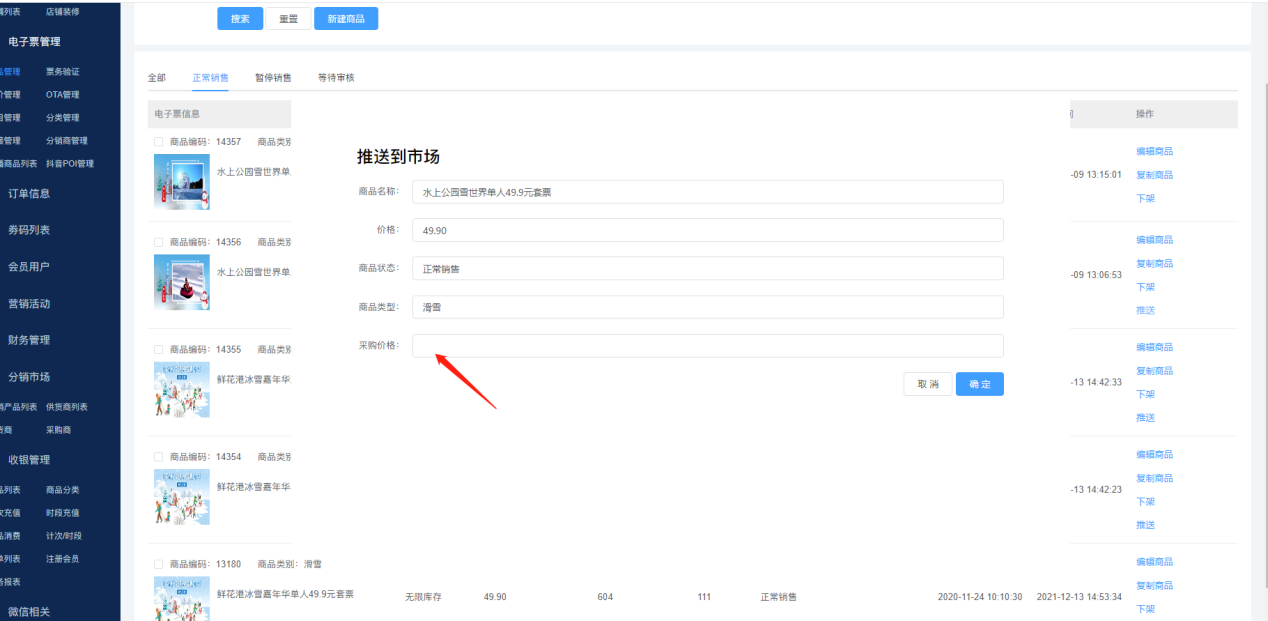
Task: Click the 采购价格 input field
Action: pyautogui.click(x=707, y=346)
